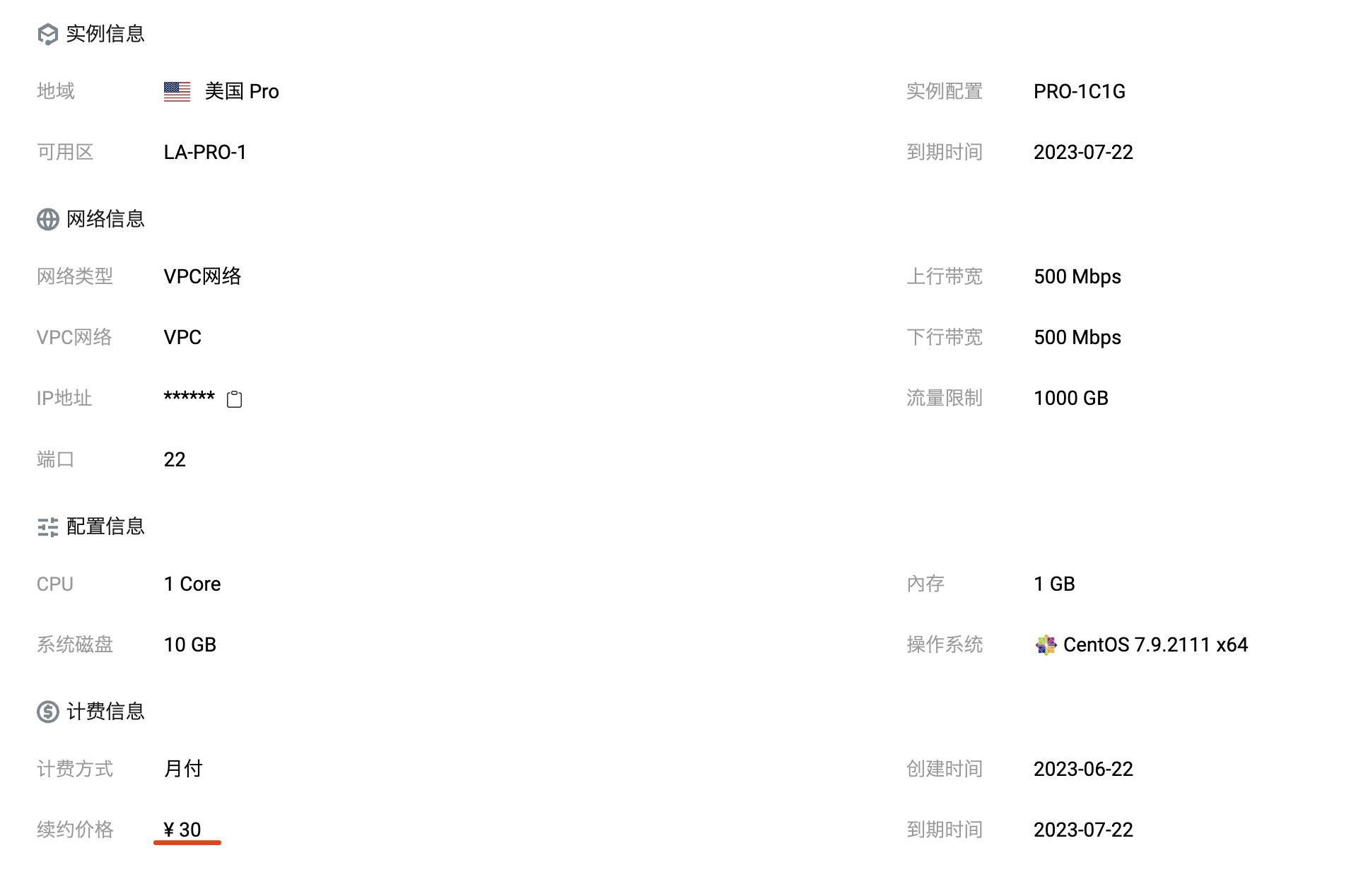
Task: Click the CentOS logo icon
Action: (x=1045, y=644)
